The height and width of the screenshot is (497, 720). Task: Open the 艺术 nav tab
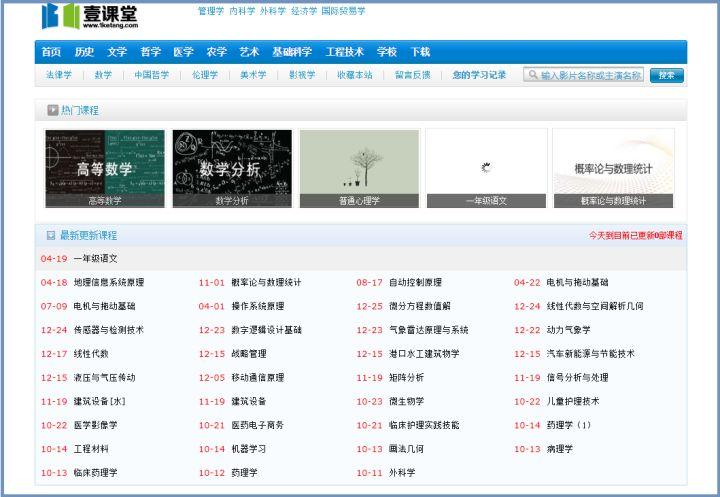(x=249, y=52)
